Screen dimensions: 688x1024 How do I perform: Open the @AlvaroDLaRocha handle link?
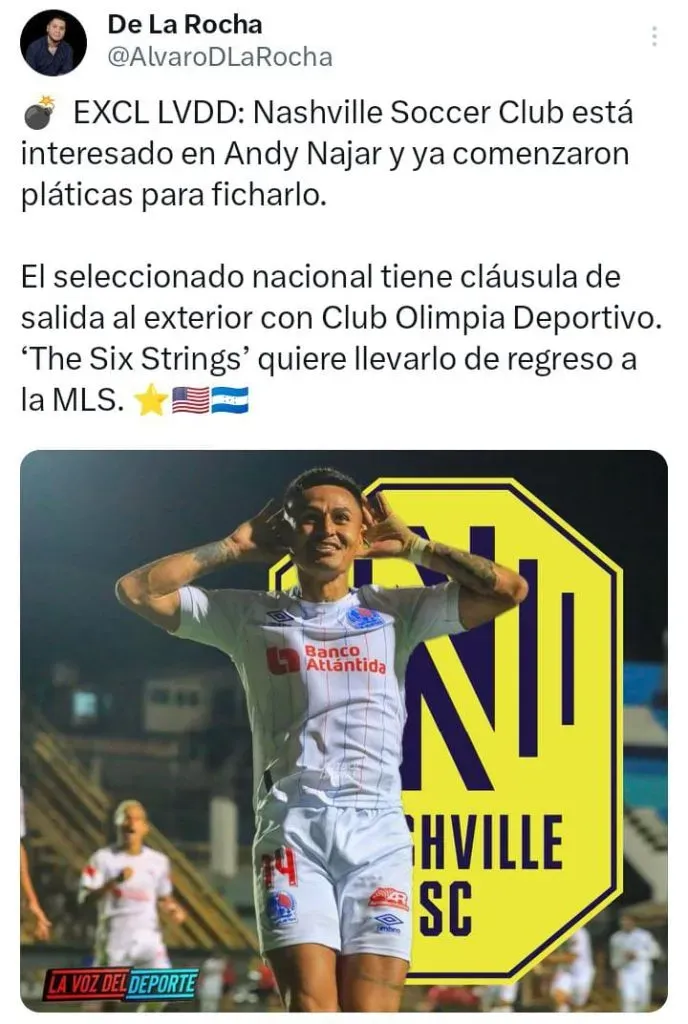pyautogui.click(x=220, y=57)
